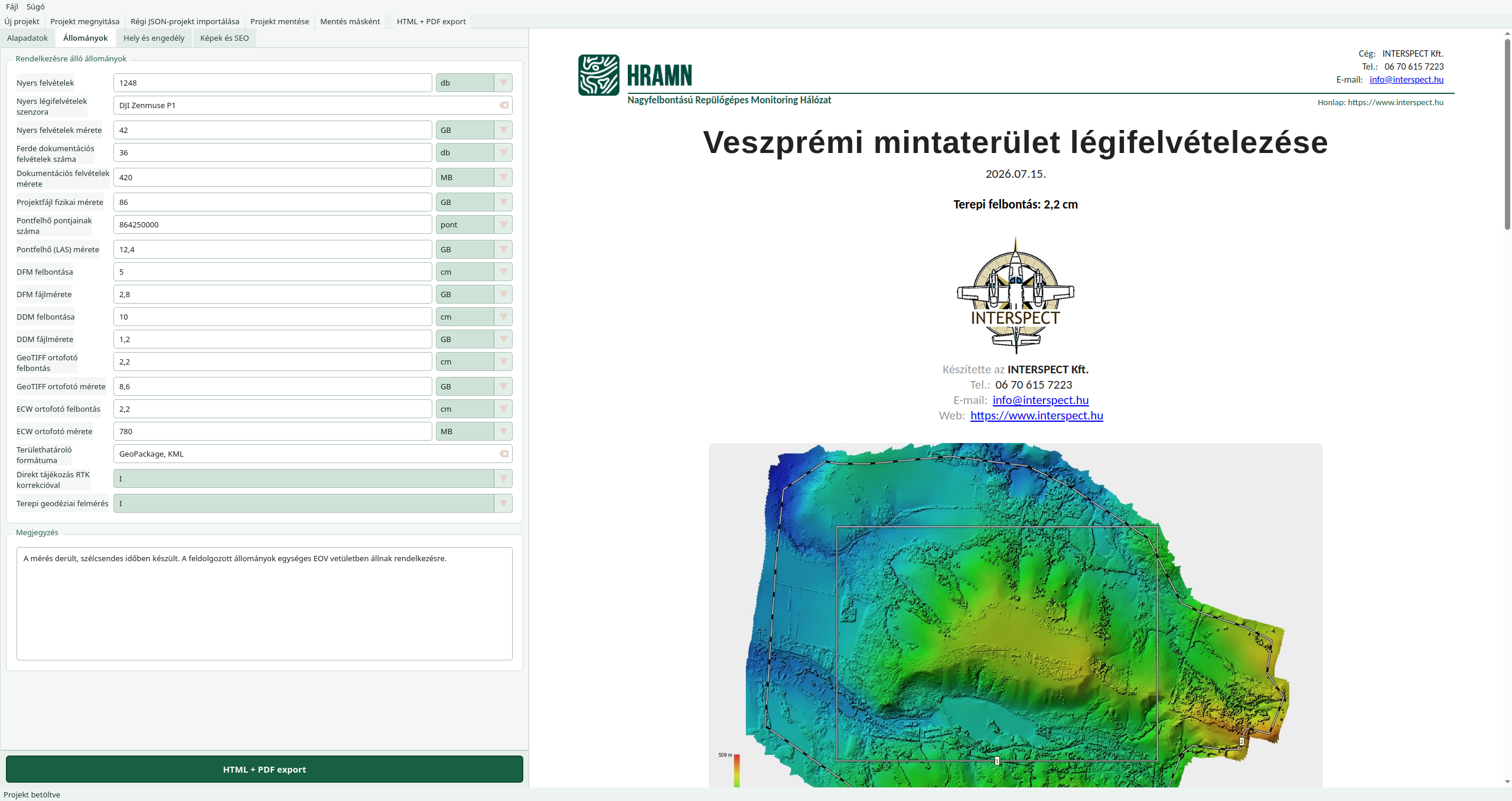Open Direkt tájékozás RTK korrekcióval dropdown

coord(312,478)
